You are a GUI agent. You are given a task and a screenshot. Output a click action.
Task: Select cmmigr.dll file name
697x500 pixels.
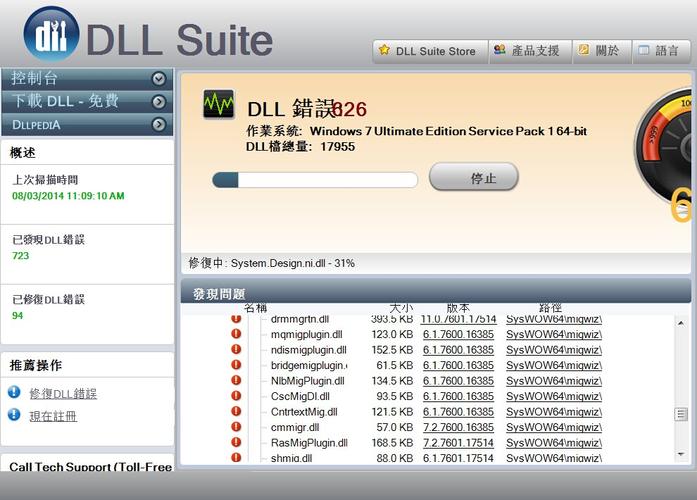tap(295, 428)
